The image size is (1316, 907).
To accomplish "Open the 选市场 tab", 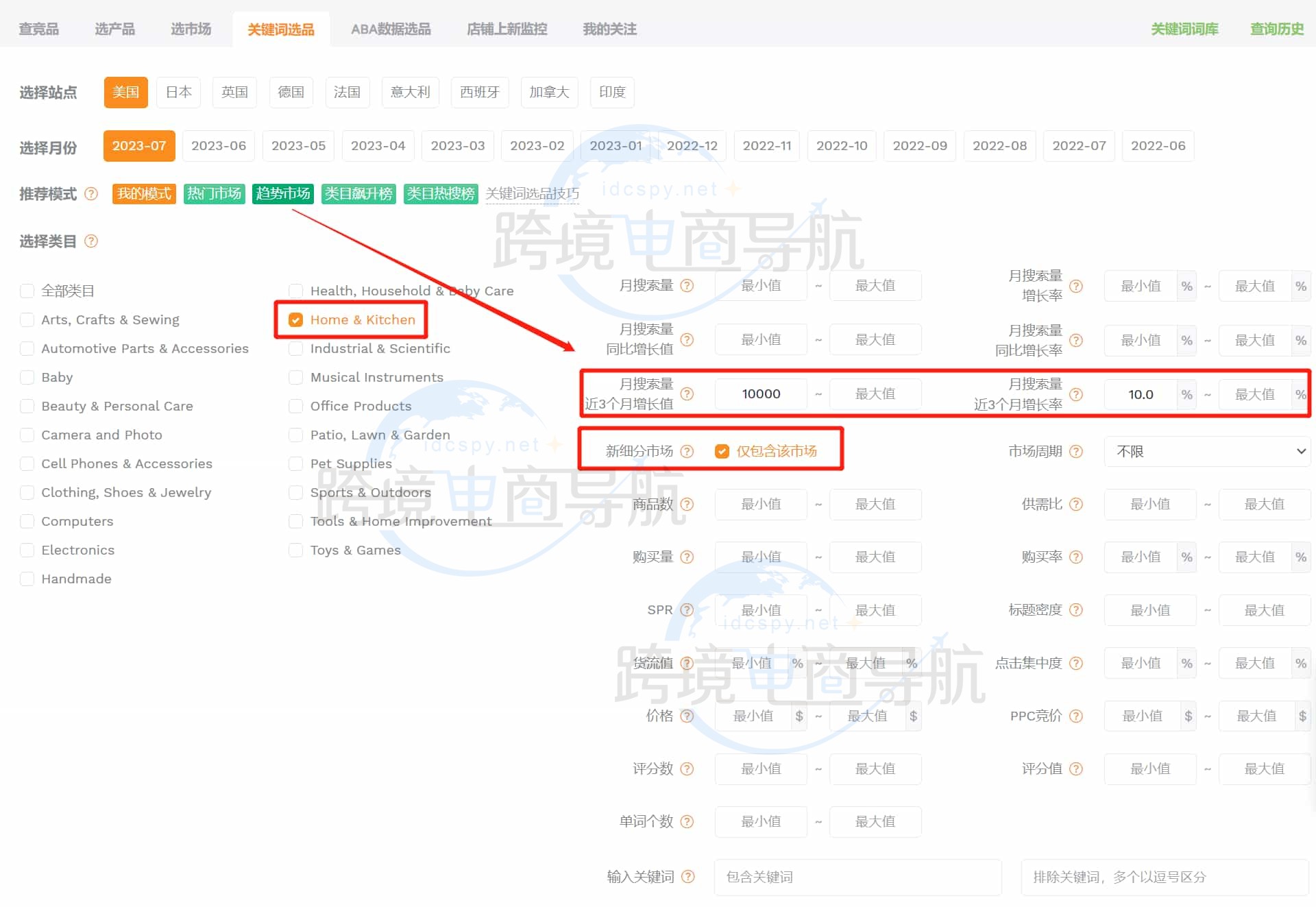I will click(x=191, y=29).
